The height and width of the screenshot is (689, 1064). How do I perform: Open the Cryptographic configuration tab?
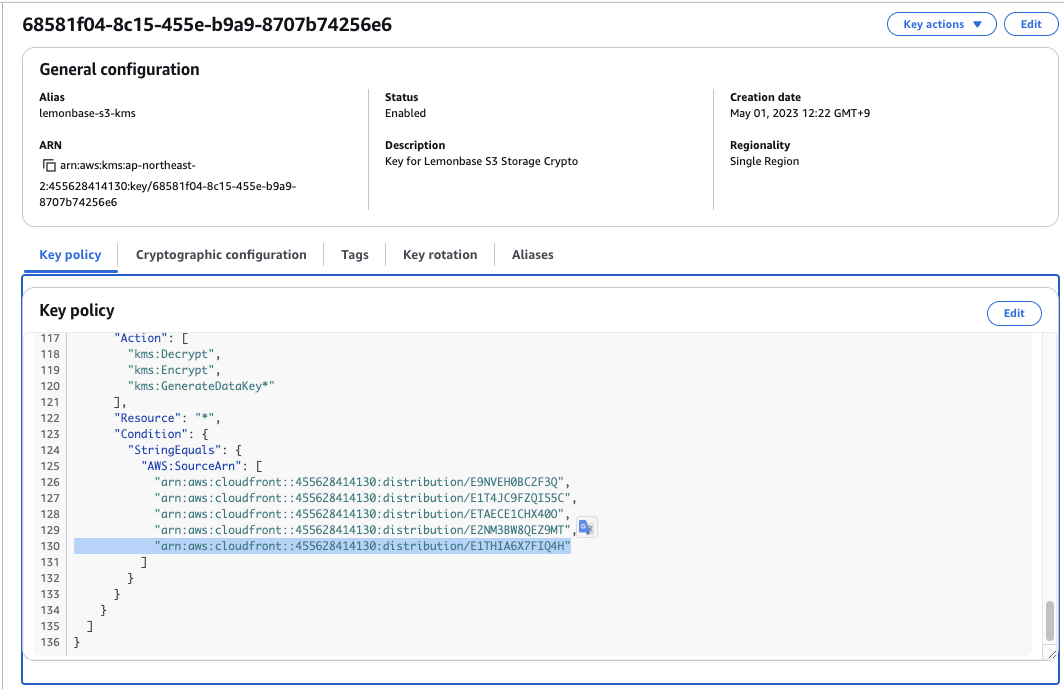pos(221,255)
